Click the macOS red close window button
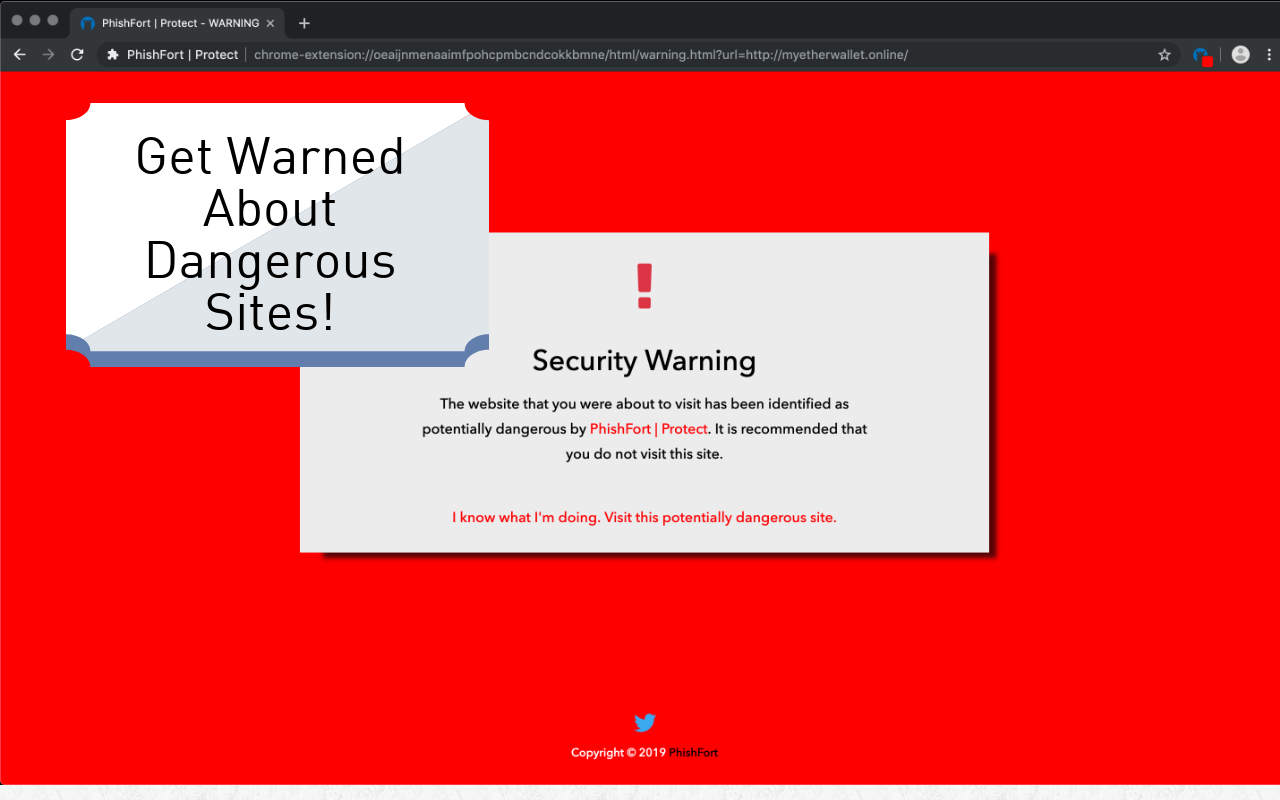The width and height of the screenshot is (1280, 800). tap(17, 20)
